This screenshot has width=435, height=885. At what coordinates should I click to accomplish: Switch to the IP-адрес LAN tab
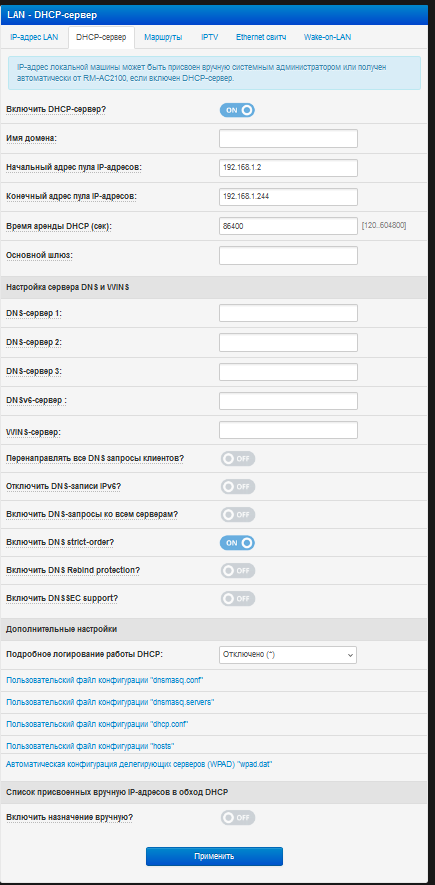[x=34, y=38]
